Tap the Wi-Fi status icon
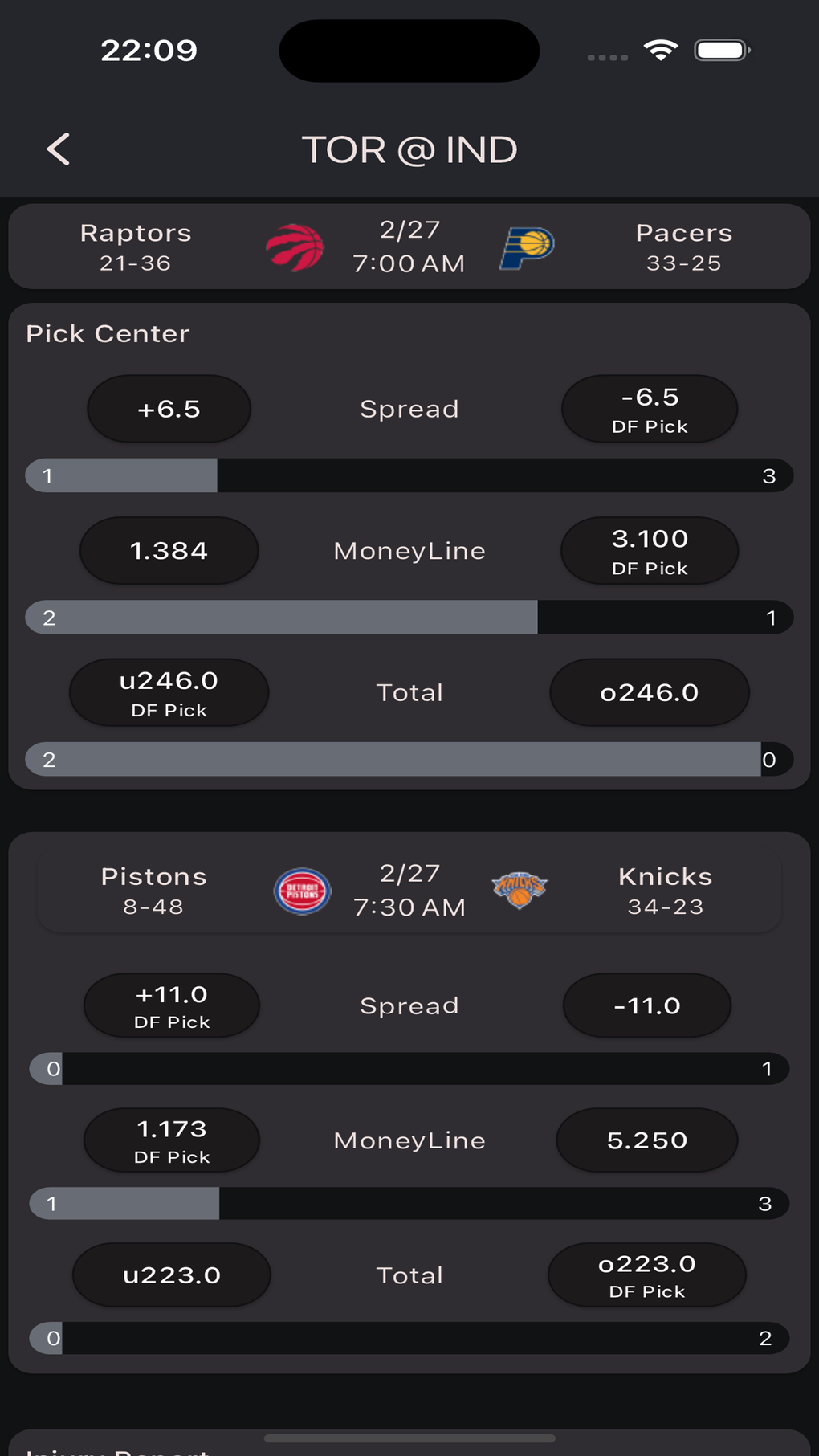The image size is (819, 1456). click(660, 51)
